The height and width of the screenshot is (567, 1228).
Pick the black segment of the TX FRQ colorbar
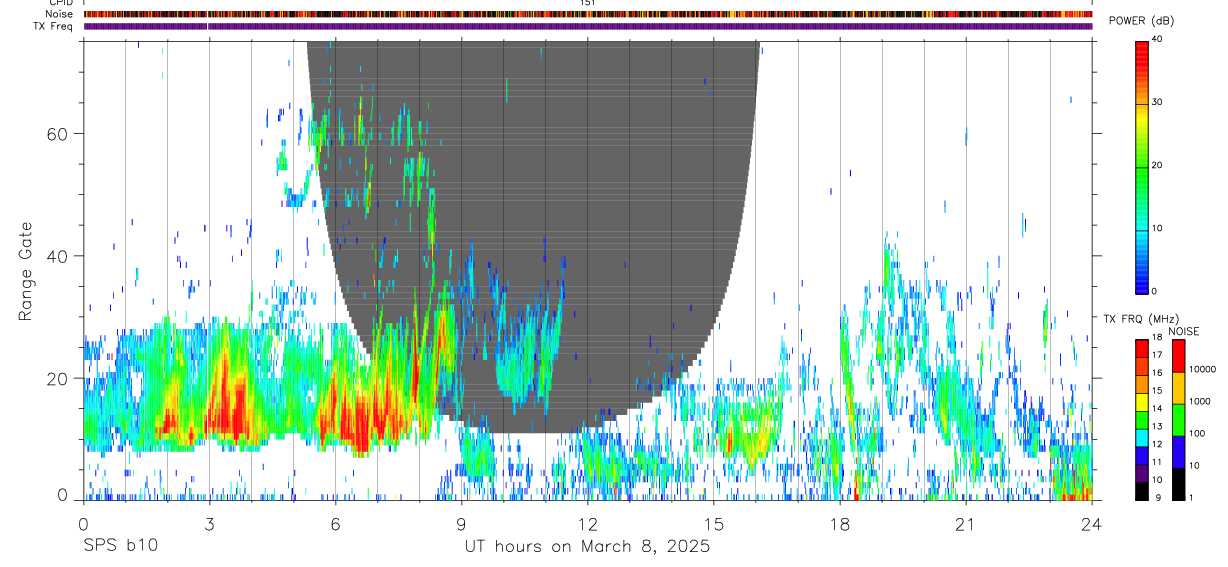1141,491
